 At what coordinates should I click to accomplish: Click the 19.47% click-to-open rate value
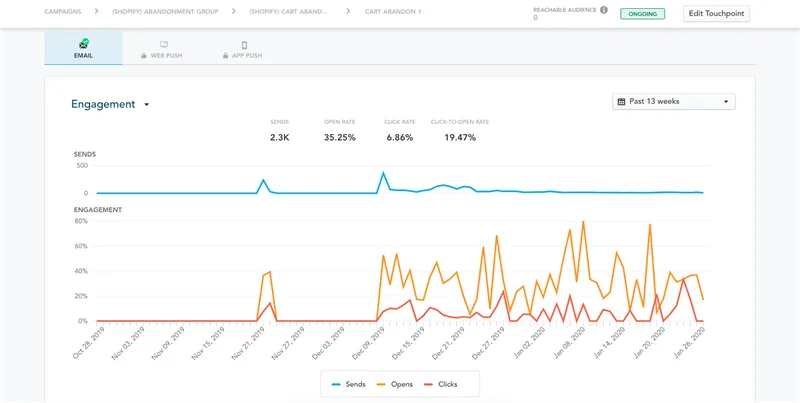click(x=460, y=137)
